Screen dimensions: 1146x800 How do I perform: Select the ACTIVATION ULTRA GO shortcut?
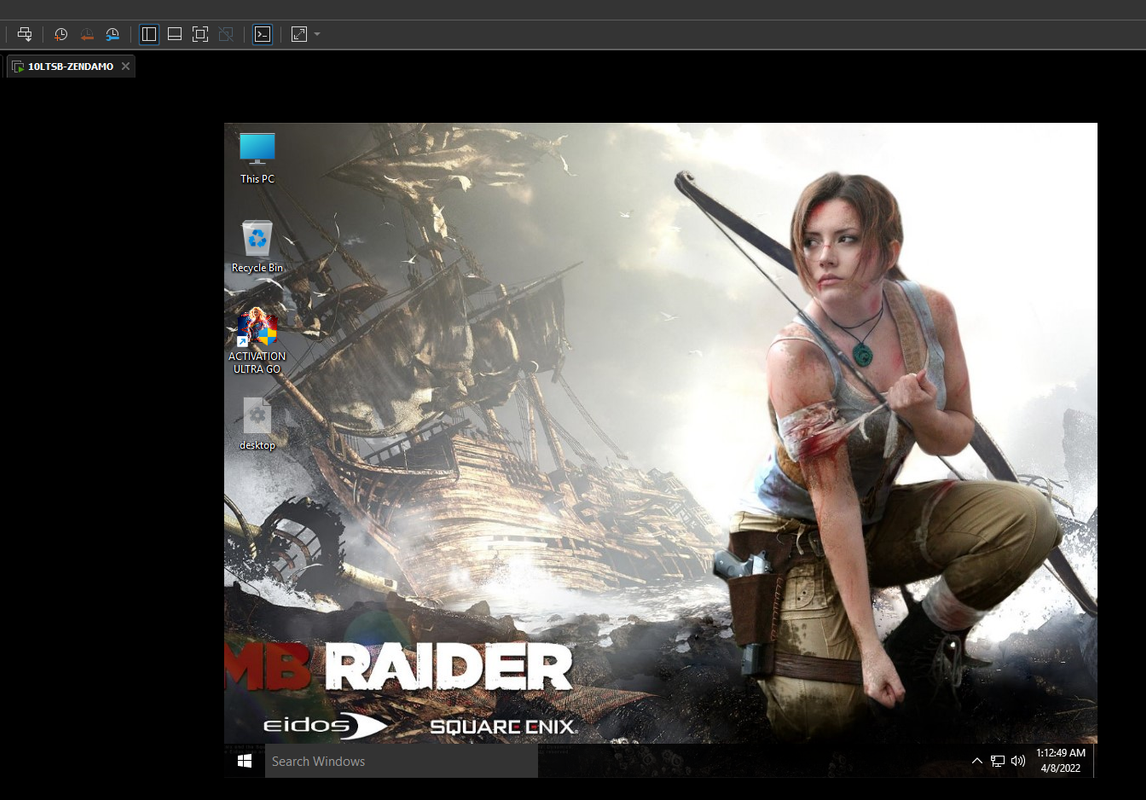tap(257, 341)
